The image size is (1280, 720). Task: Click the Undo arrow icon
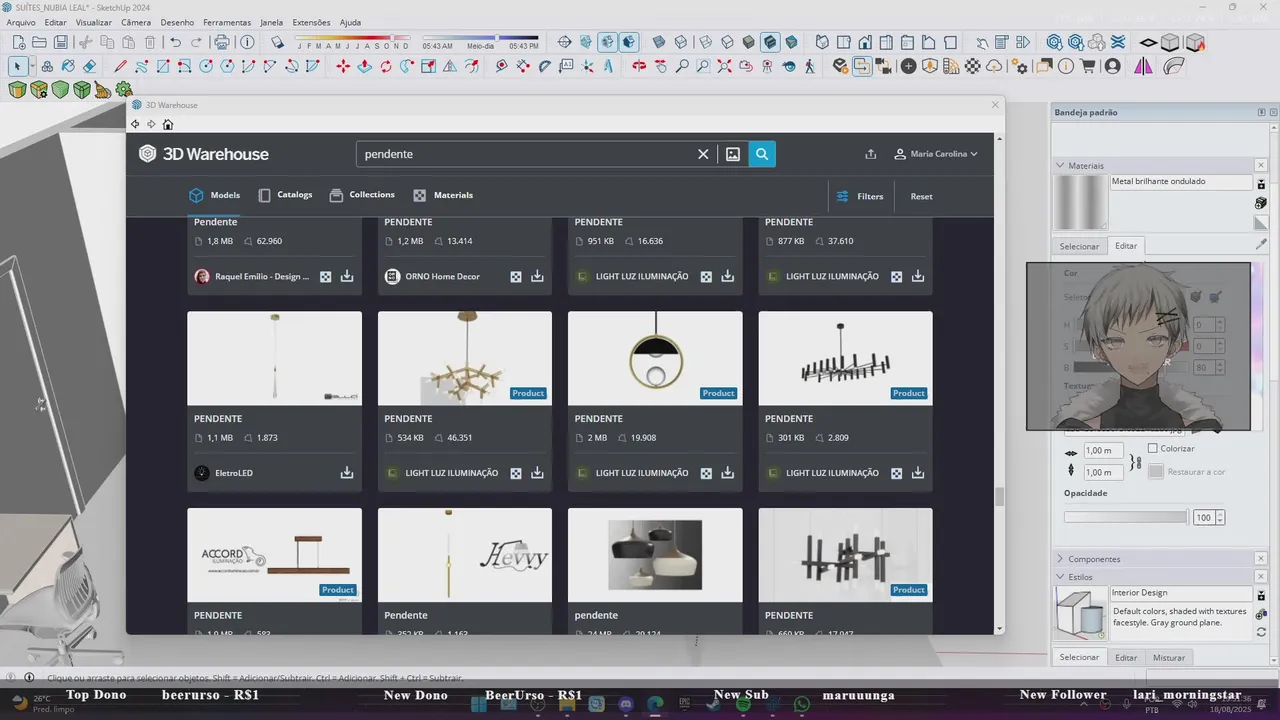pos(176,42)
